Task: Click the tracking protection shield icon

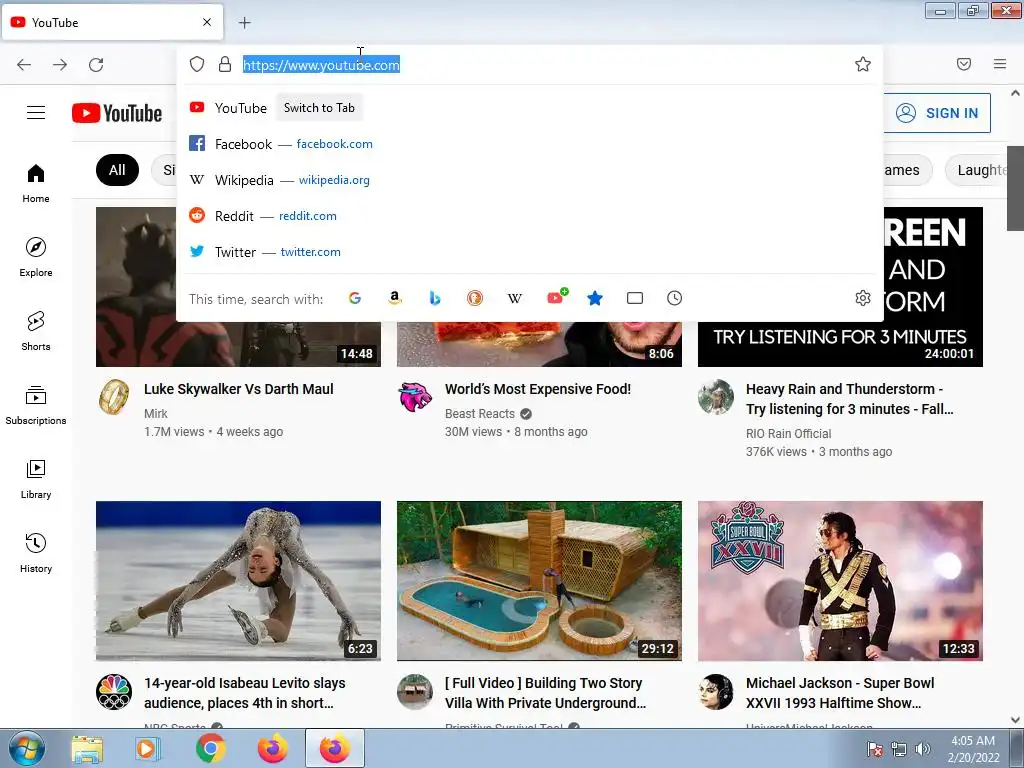Action: (197, 64)
